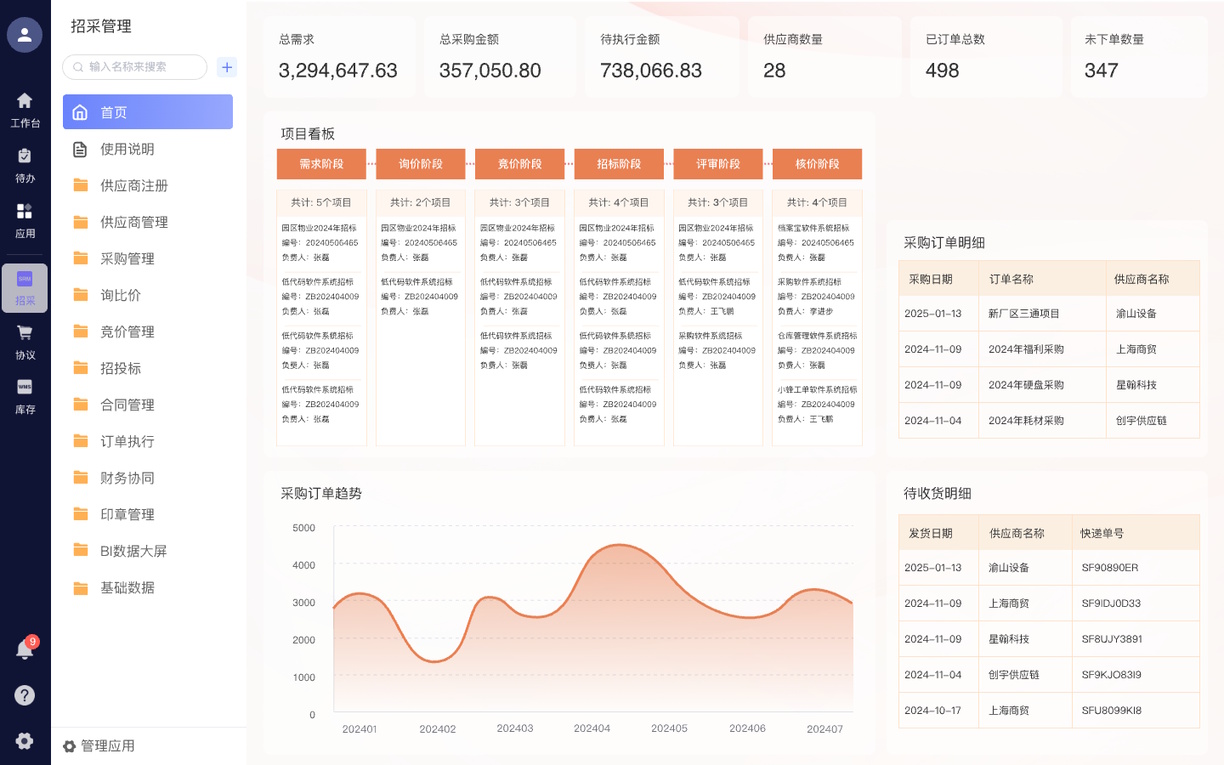
Task: Open the notification bell icon
Action: pos(24,650)
